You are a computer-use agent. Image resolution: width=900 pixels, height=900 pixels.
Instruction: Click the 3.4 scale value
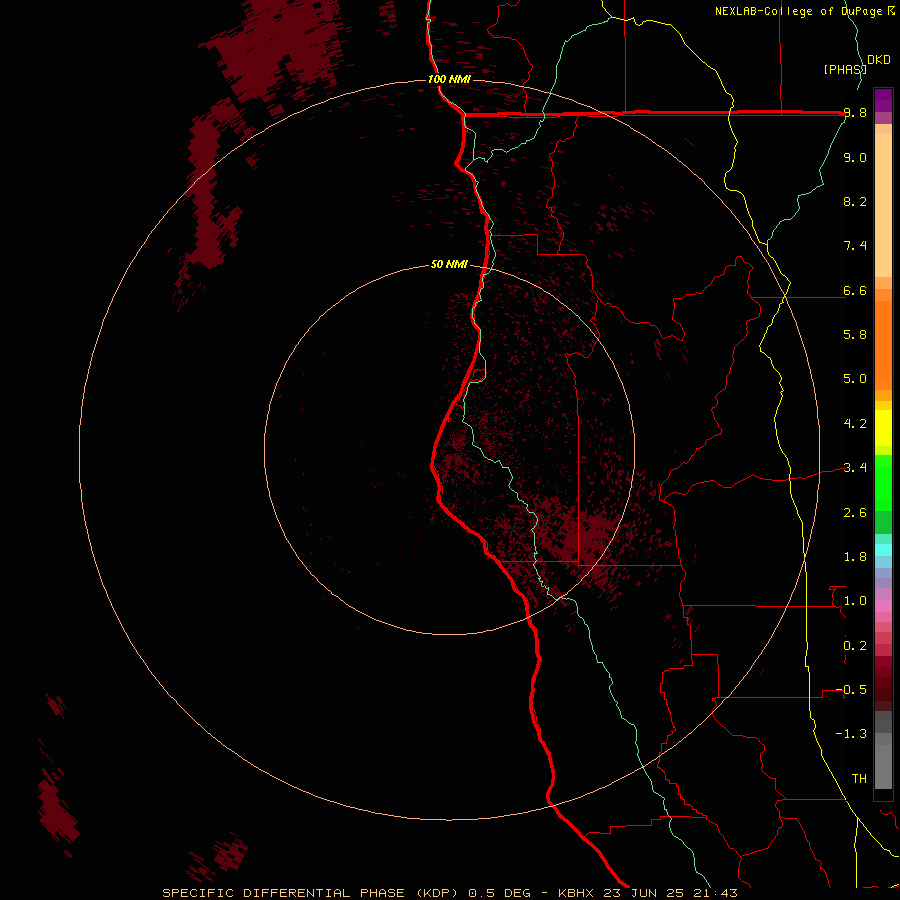pyautogui.click(x=855, y=468)
